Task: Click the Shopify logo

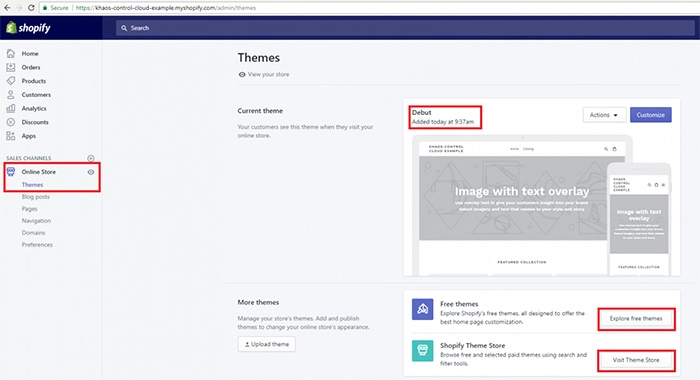Action: (28, 28)
